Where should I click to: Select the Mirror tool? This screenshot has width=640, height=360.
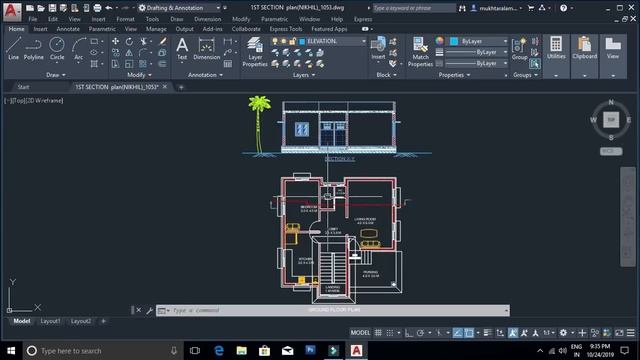click(x=129, y=53)
